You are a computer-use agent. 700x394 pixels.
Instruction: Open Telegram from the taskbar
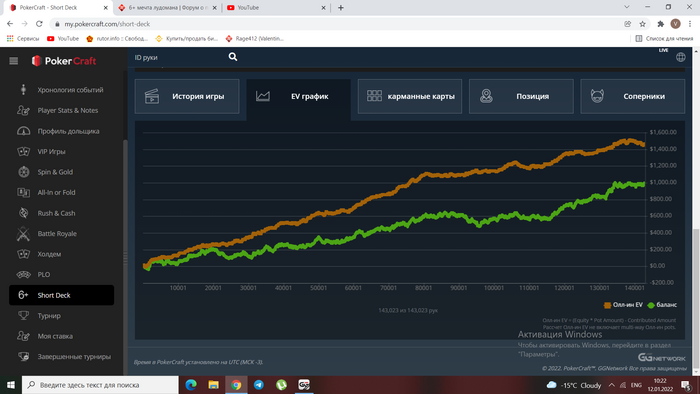click(258, 385)
